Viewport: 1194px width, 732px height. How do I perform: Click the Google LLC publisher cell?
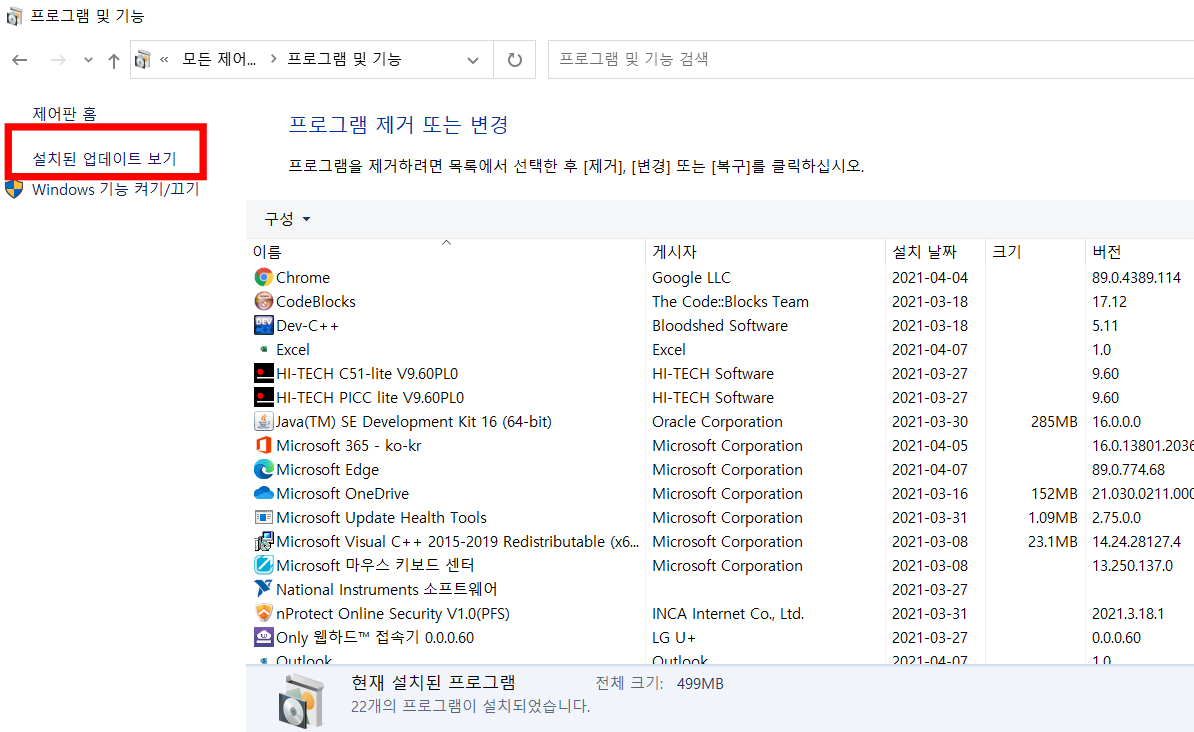point(691,277)
